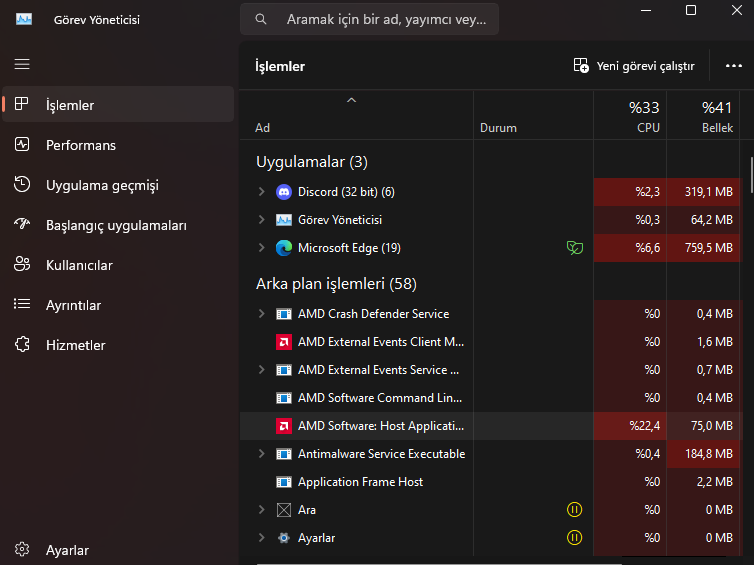This screenshot has height=565, width=754.
Task: Click the suspended pause icon for Ara
Action: (574, 510)
